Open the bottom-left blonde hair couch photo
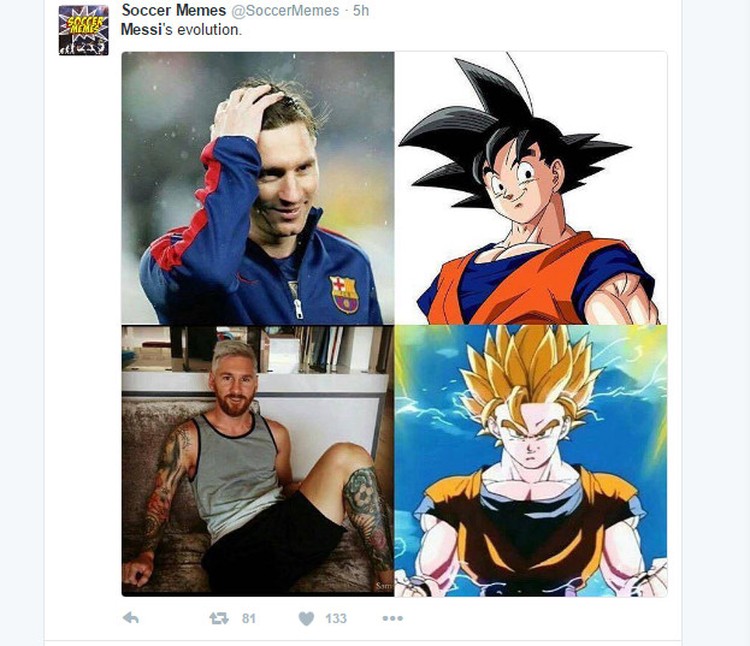 (x=258, y=461)
